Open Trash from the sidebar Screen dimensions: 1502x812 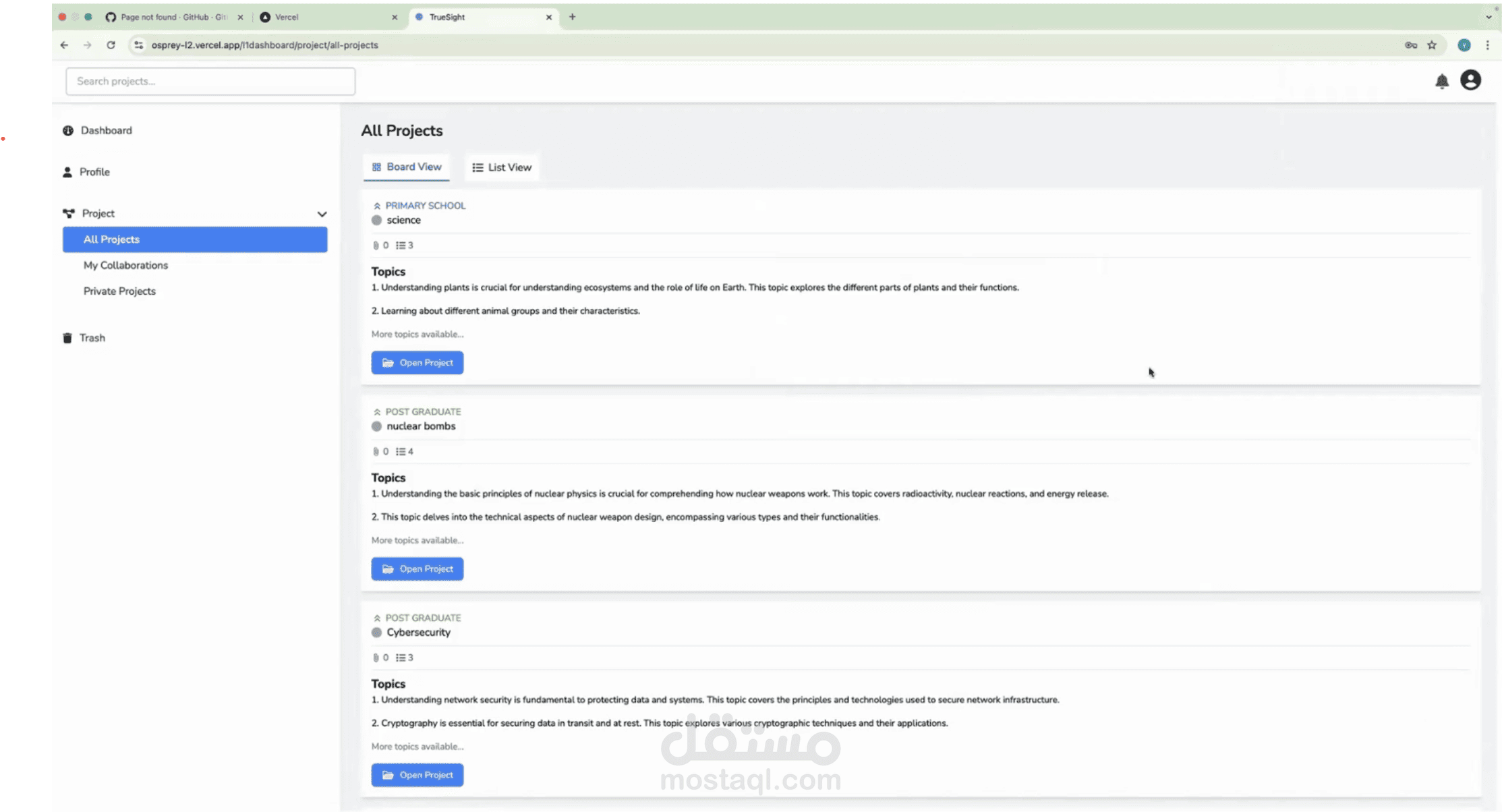coord(92,338)
